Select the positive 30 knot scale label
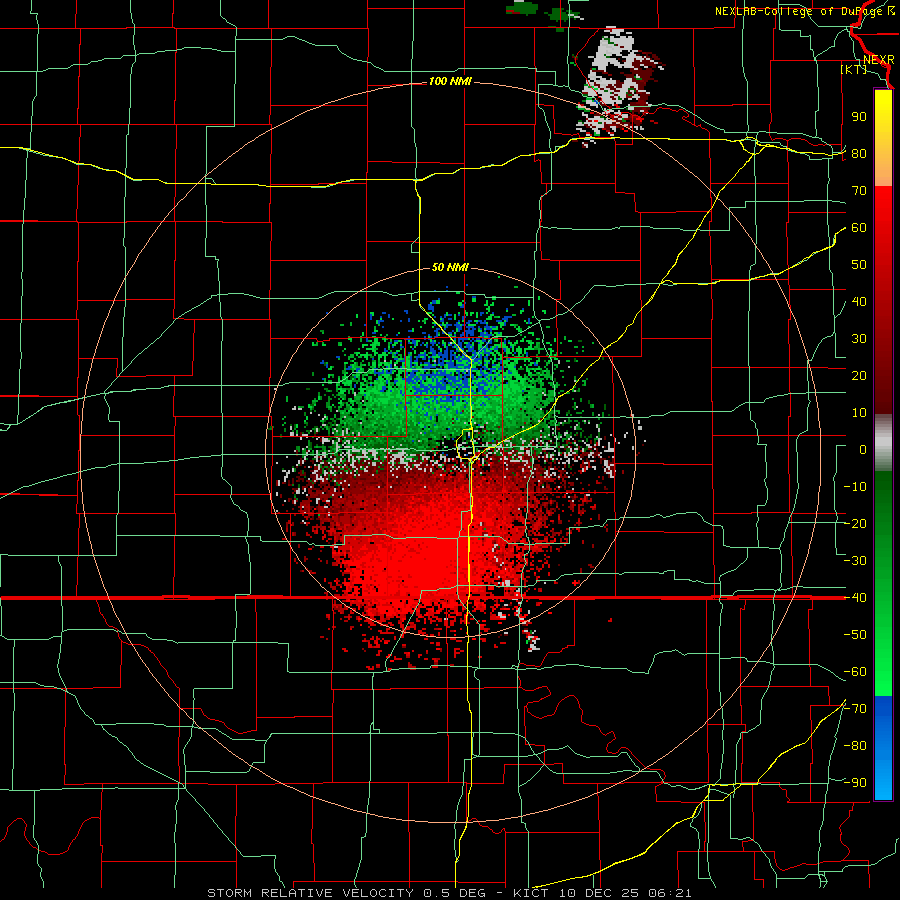The image size is (900, 900). pyautogui.click(x=859, y=339)
